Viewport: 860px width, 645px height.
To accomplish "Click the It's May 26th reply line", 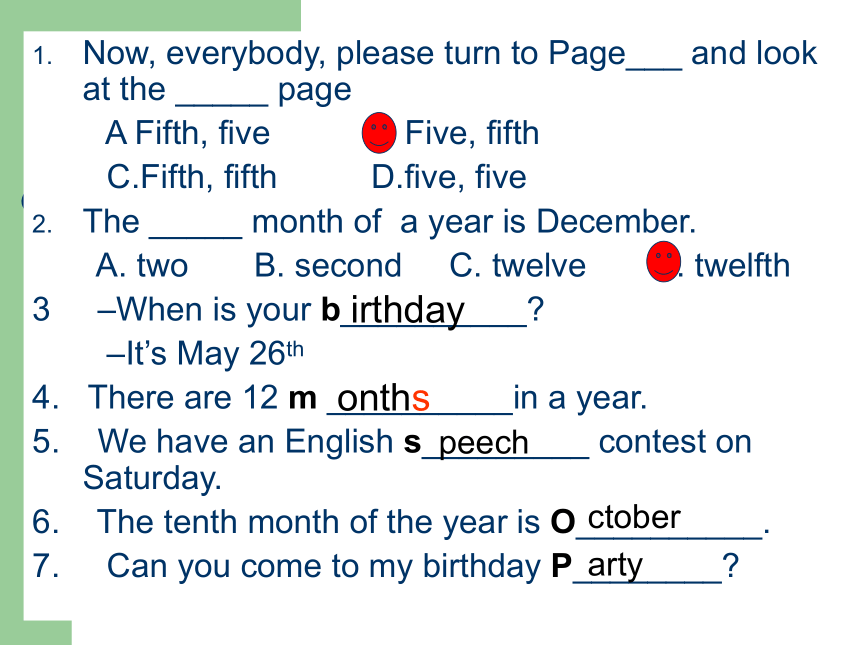I will click(x=205, y=353).
